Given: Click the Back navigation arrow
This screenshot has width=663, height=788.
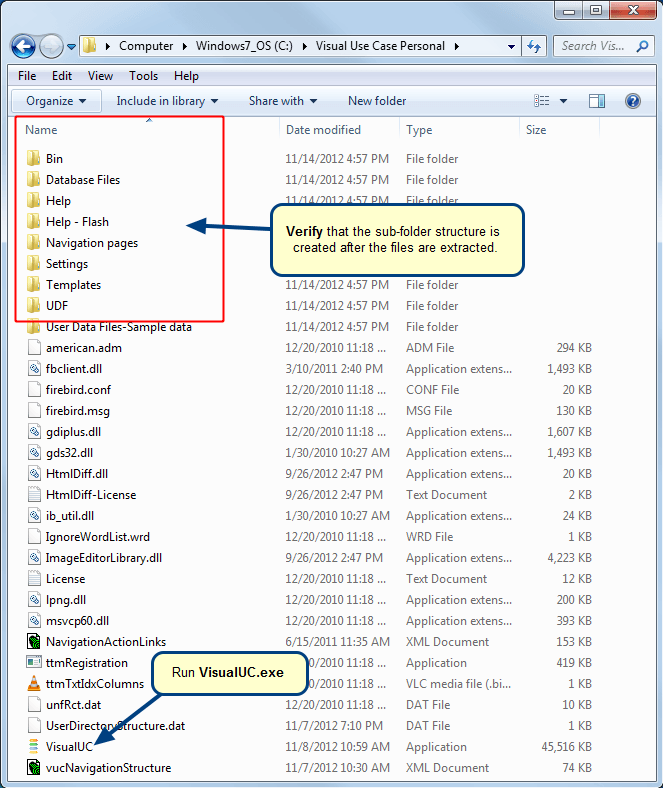Looking at the screenshot, I should (x=24, y=46).
